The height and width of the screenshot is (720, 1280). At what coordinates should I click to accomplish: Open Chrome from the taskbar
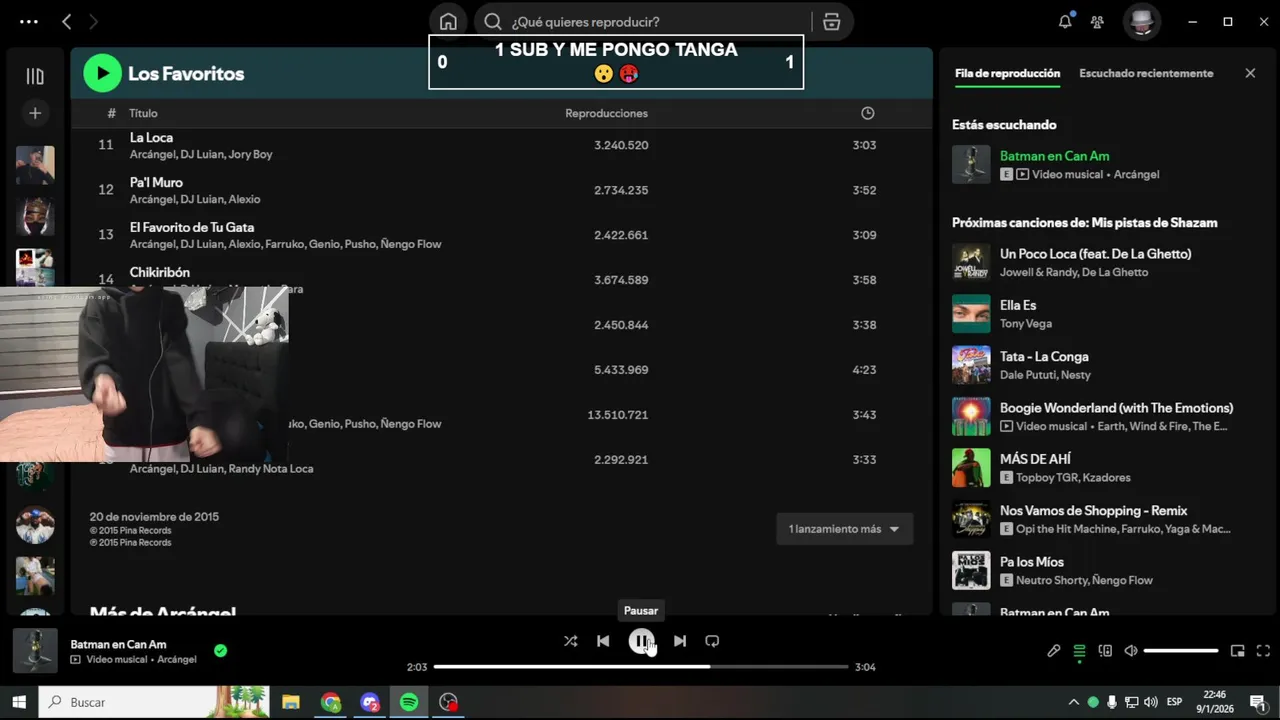click(331, 702)
